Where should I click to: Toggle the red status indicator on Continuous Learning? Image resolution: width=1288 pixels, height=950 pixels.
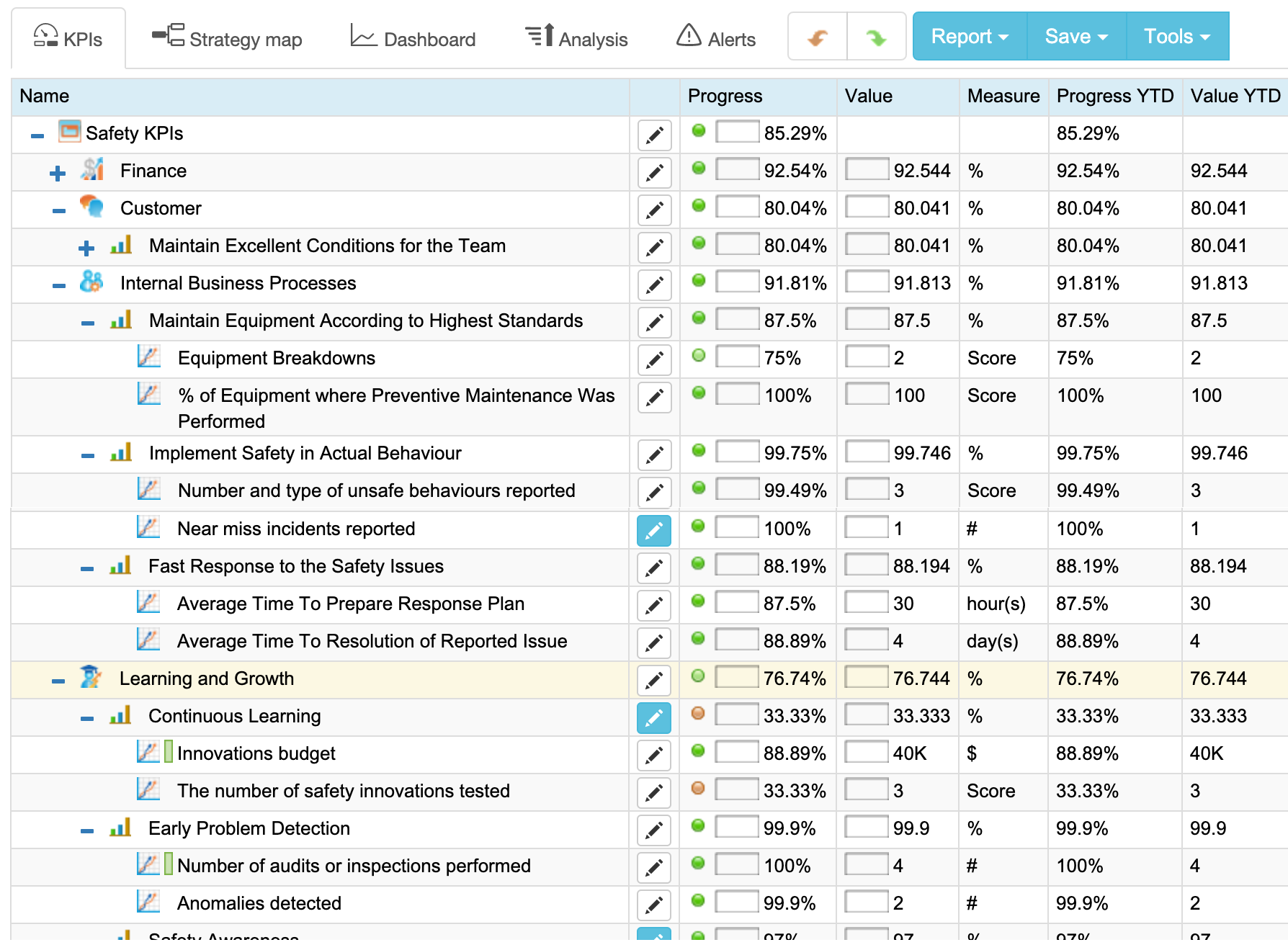click(x=697, y=714)
